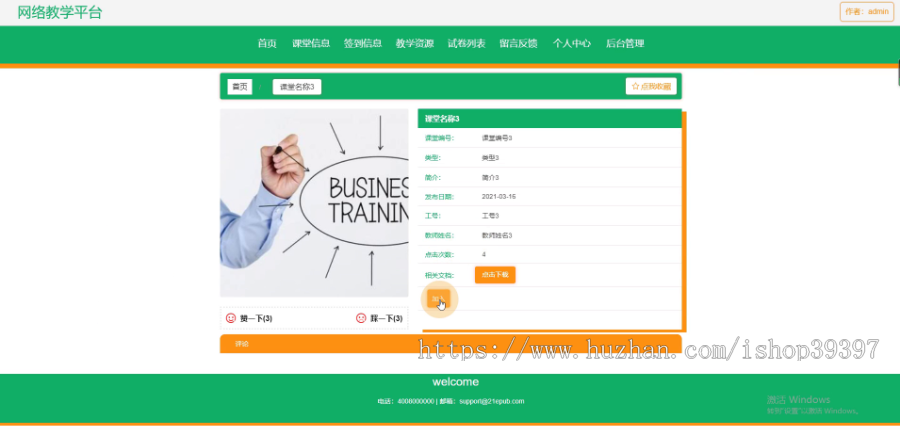The image size is (900, 436).
Task: Go to 留言反馈 page
Action: (x=518, y=44)
